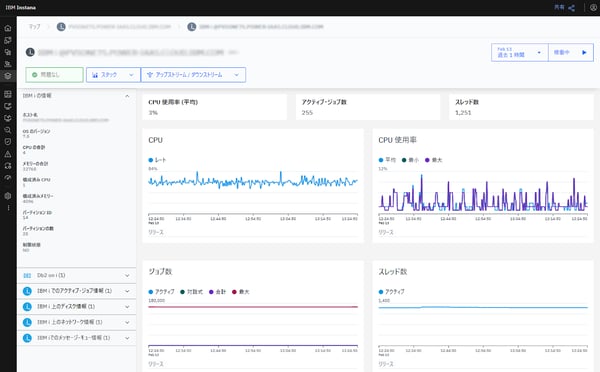Open Settings gear icon in sidebar

tap(8, 196)
